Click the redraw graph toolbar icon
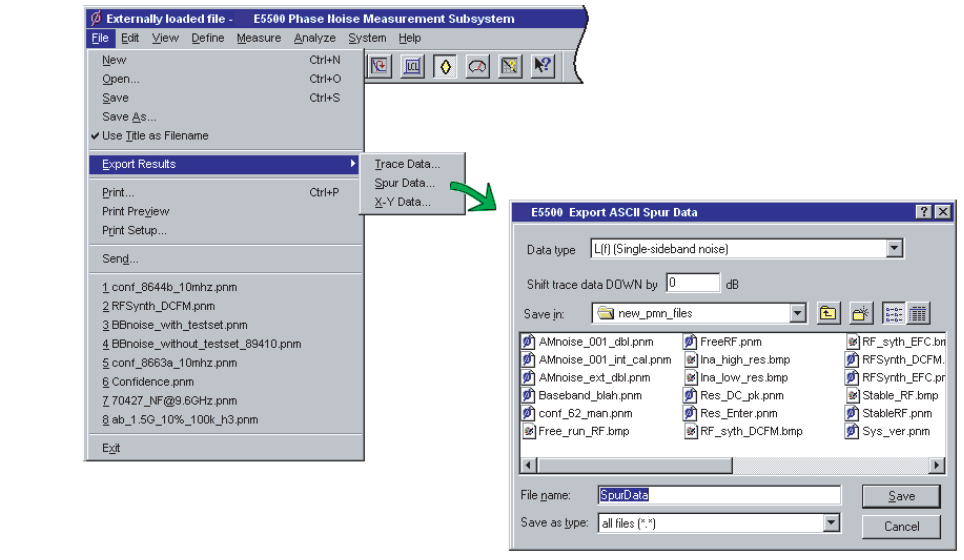This screenshot has height=560, width=964. point(379,66)
